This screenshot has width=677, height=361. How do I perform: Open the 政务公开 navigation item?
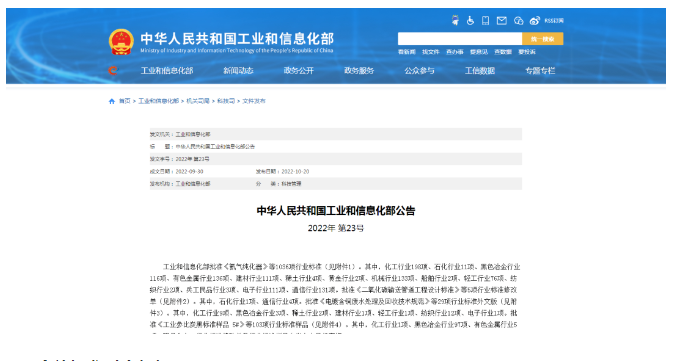[x=298, y=70]
